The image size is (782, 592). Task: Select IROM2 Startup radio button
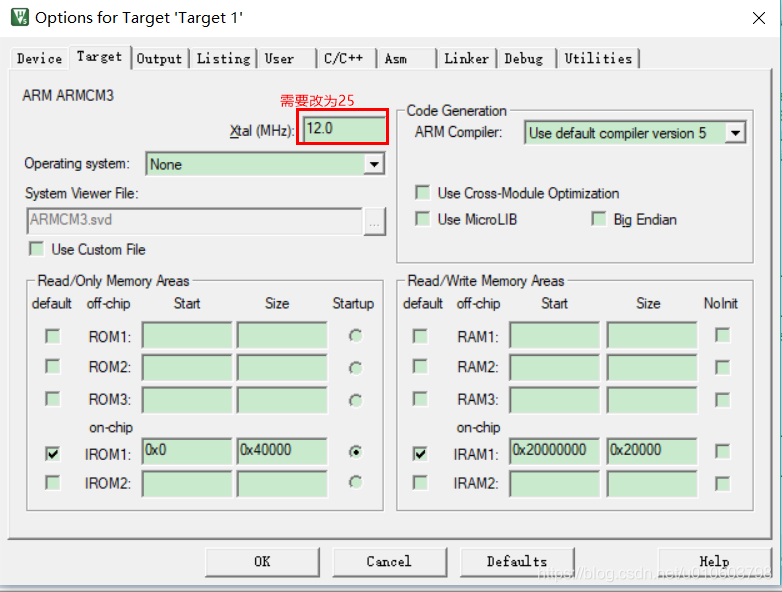356,482
